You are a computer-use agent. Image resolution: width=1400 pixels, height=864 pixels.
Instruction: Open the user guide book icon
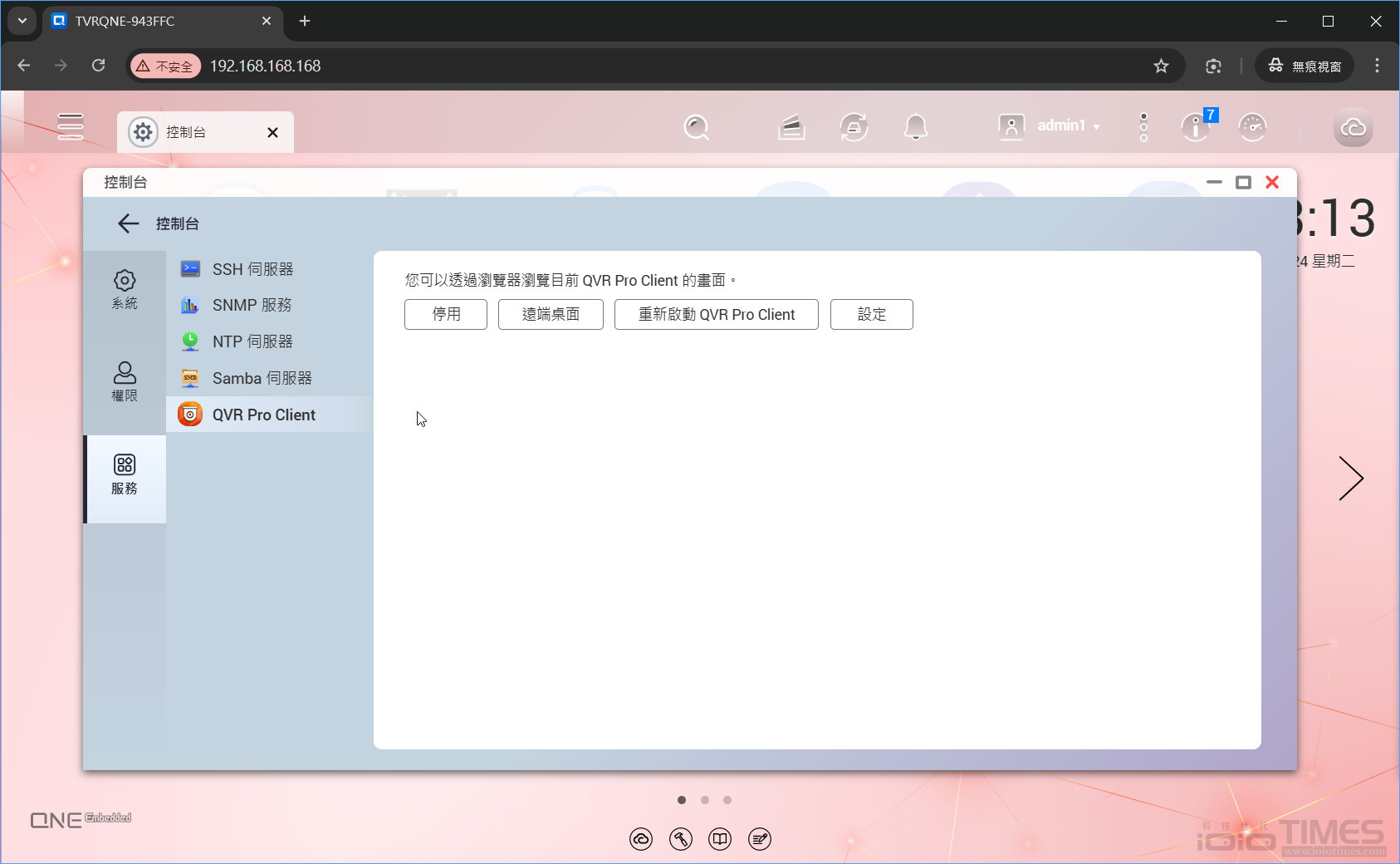(x=720, y=839)
